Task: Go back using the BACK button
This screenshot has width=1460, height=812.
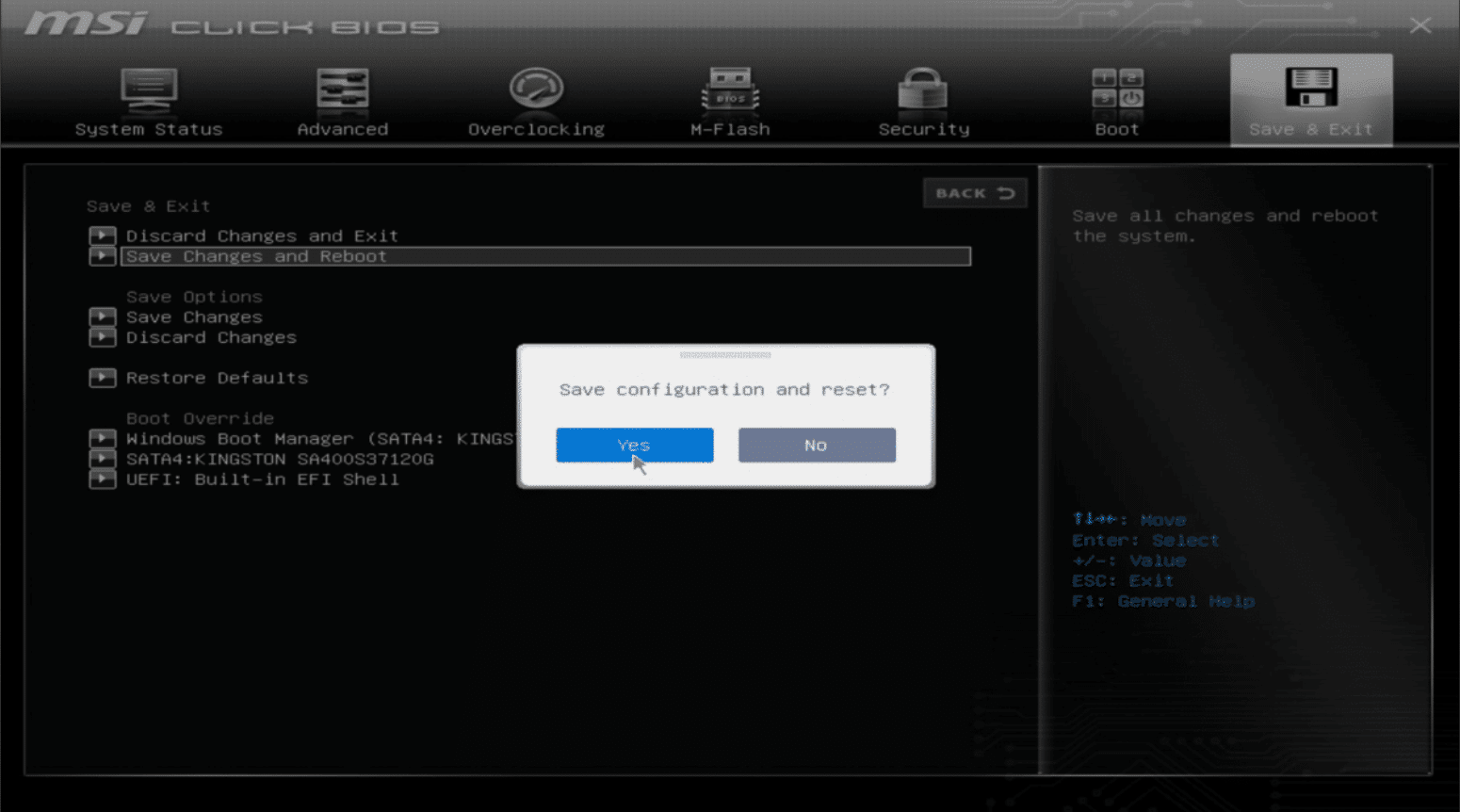Action: [975, 193]
